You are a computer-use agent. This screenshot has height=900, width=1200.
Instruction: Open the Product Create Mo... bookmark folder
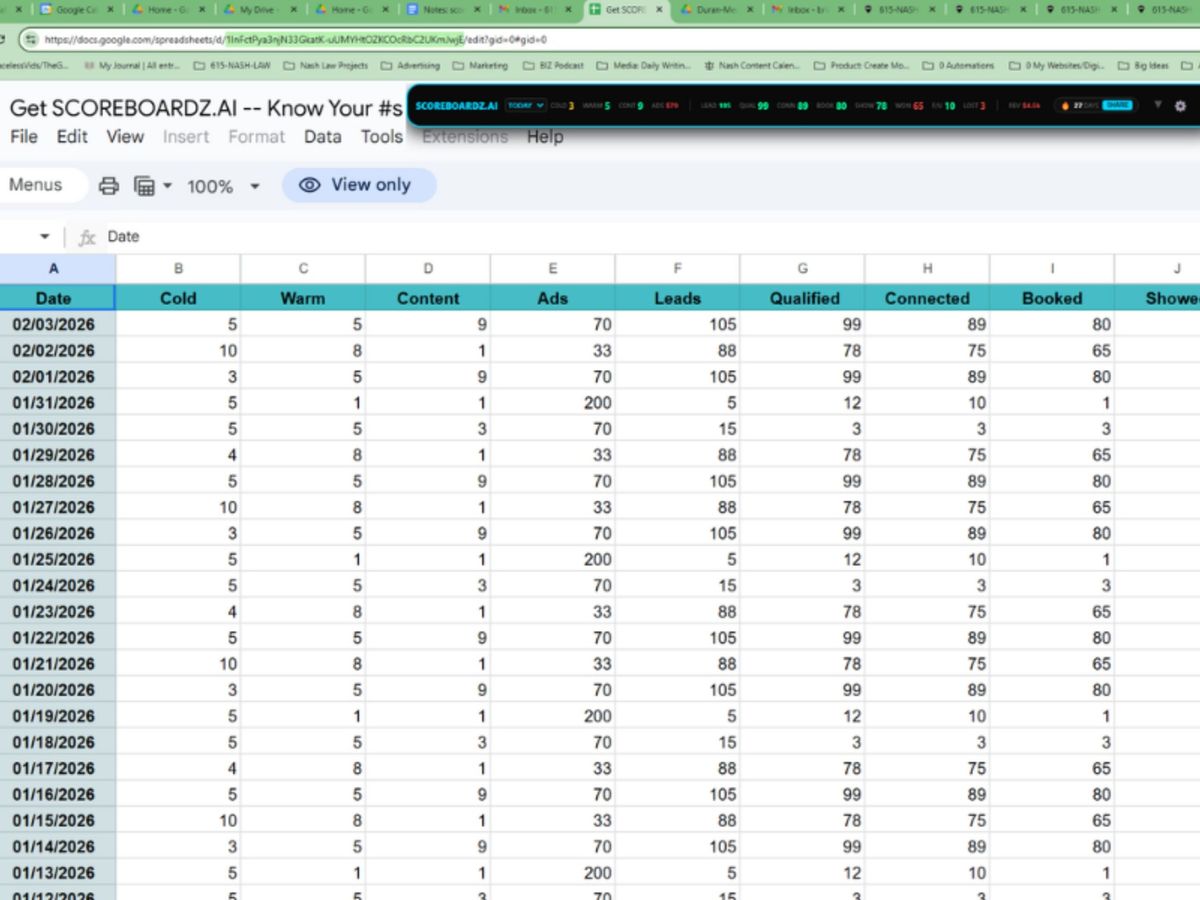(x=861, y=66)
